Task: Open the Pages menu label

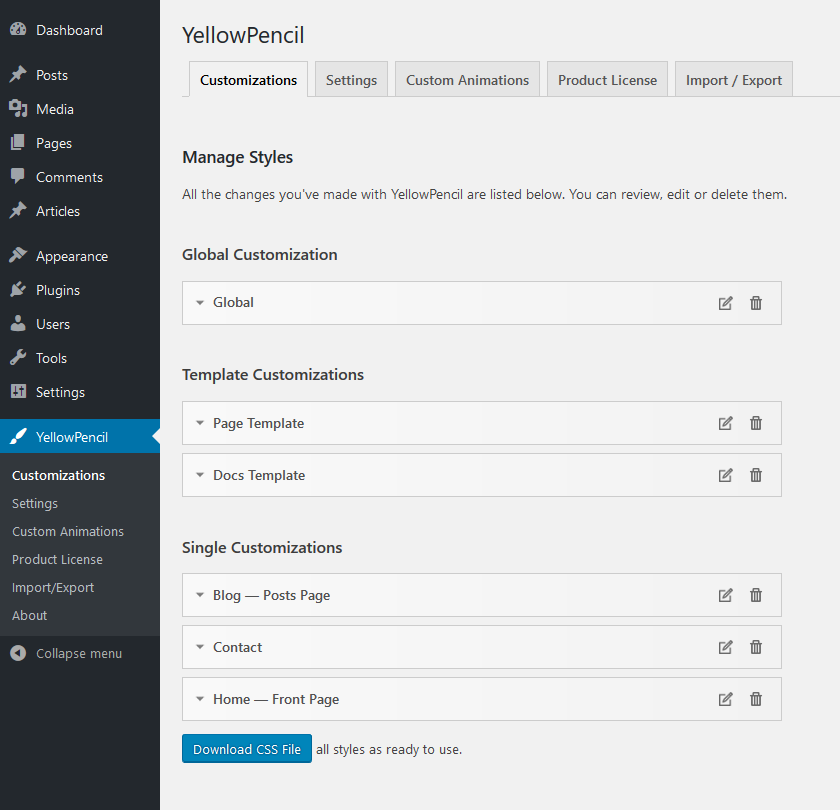Action: [54, 144]
